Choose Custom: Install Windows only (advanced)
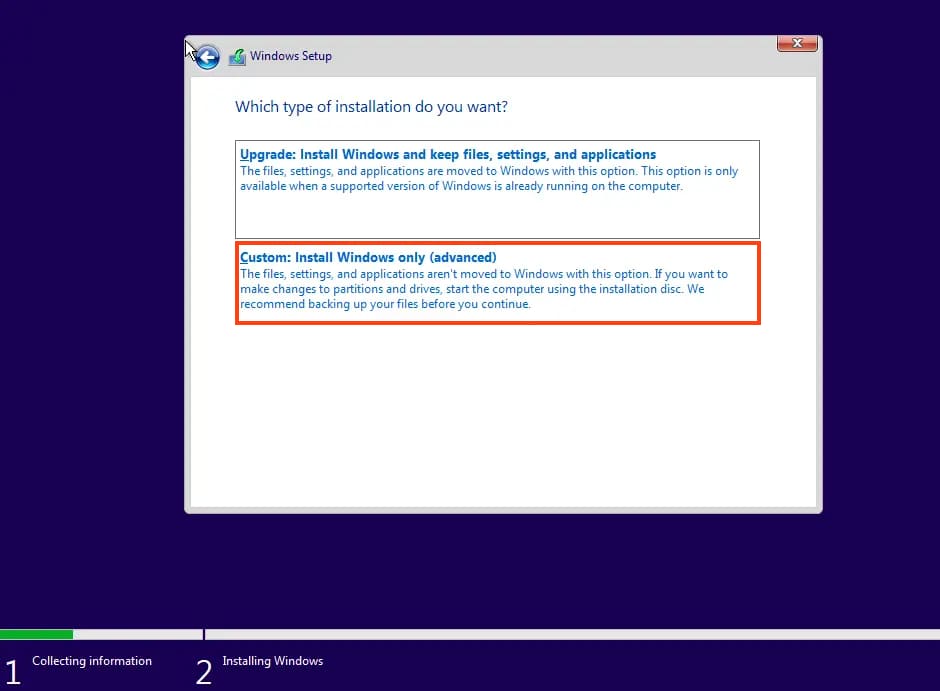The image size is (940, 691). (x=368, y=258)
